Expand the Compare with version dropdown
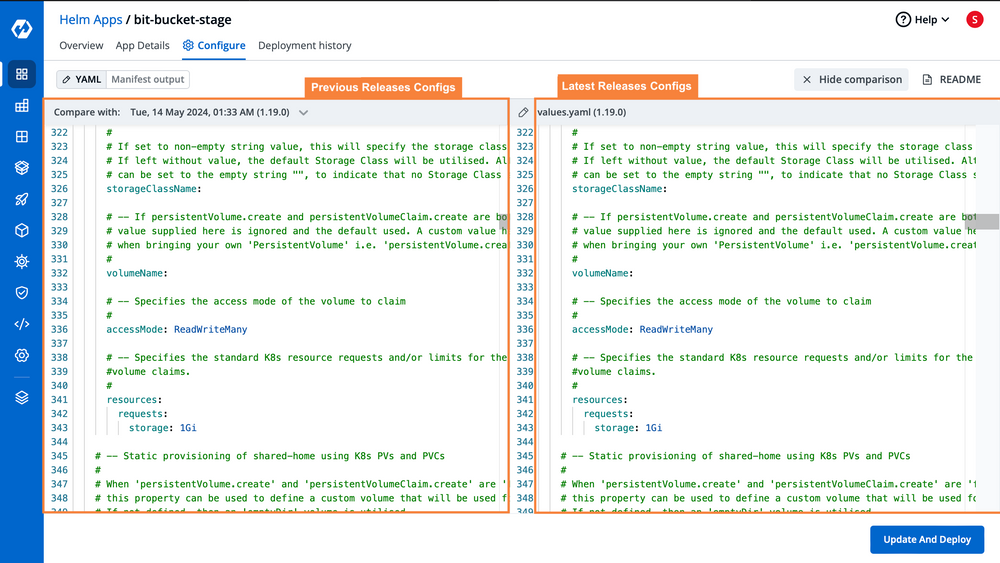Screen dimensions: 1000x563 (304, 113)
